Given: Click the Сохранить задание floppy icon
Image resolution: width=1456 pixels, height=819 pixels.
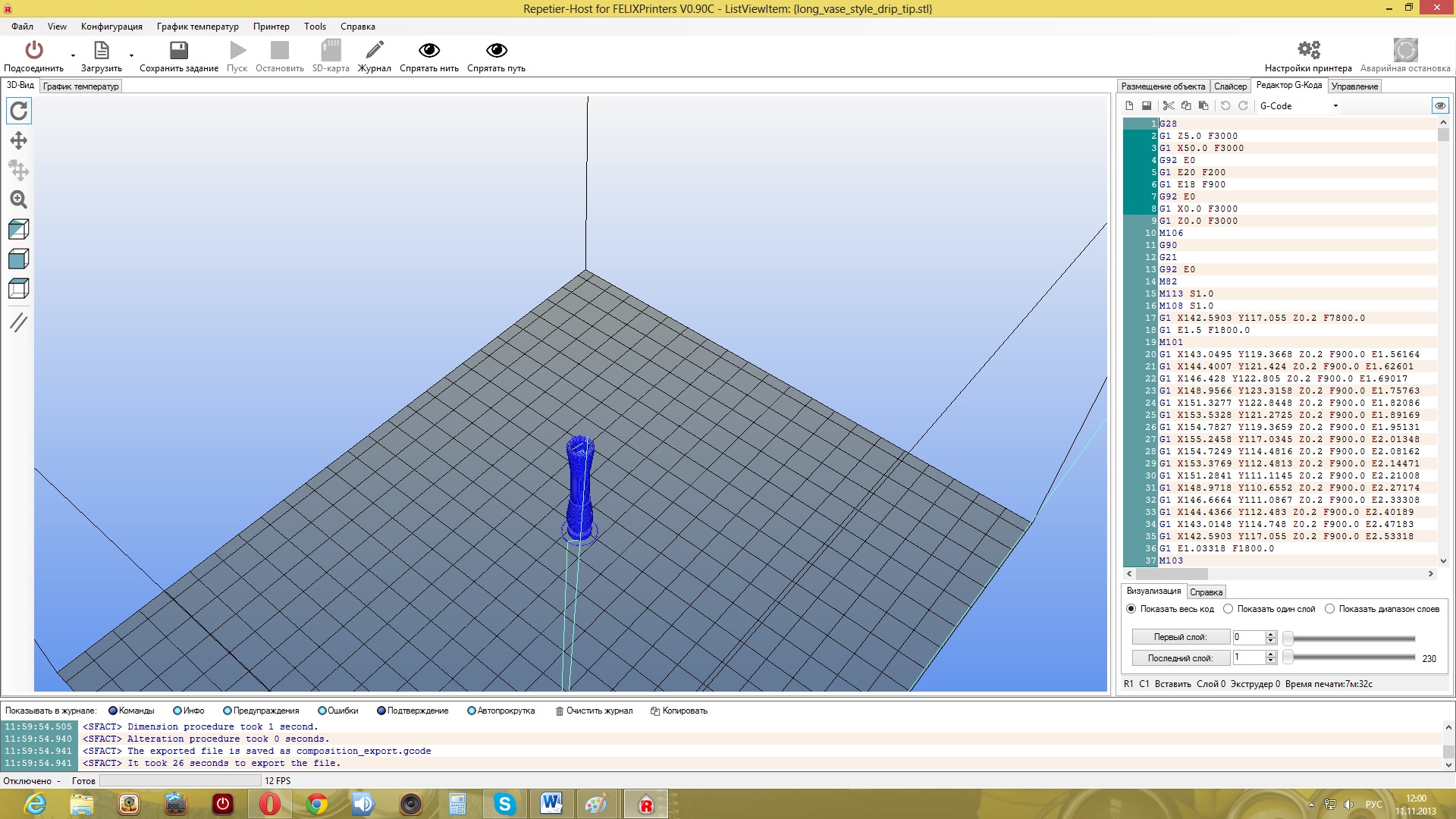Looking at the screenshot, I should [179, 50].
